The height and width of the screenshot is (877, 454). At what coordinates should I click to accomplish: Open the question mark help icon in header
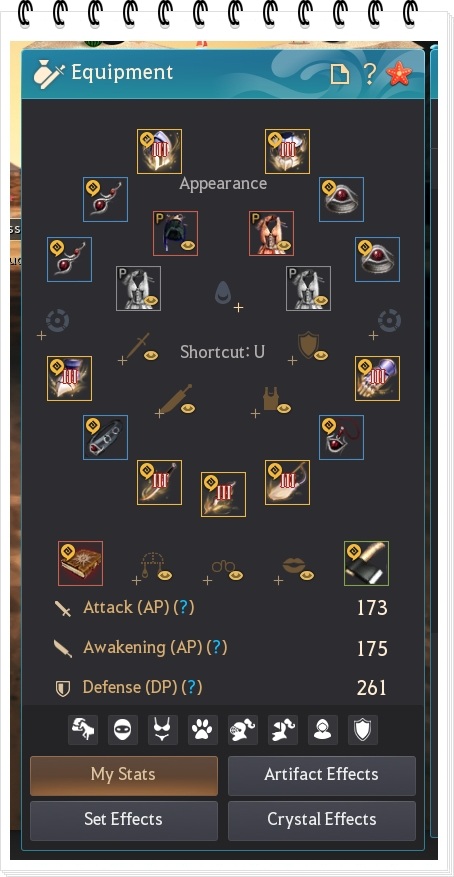369,74
